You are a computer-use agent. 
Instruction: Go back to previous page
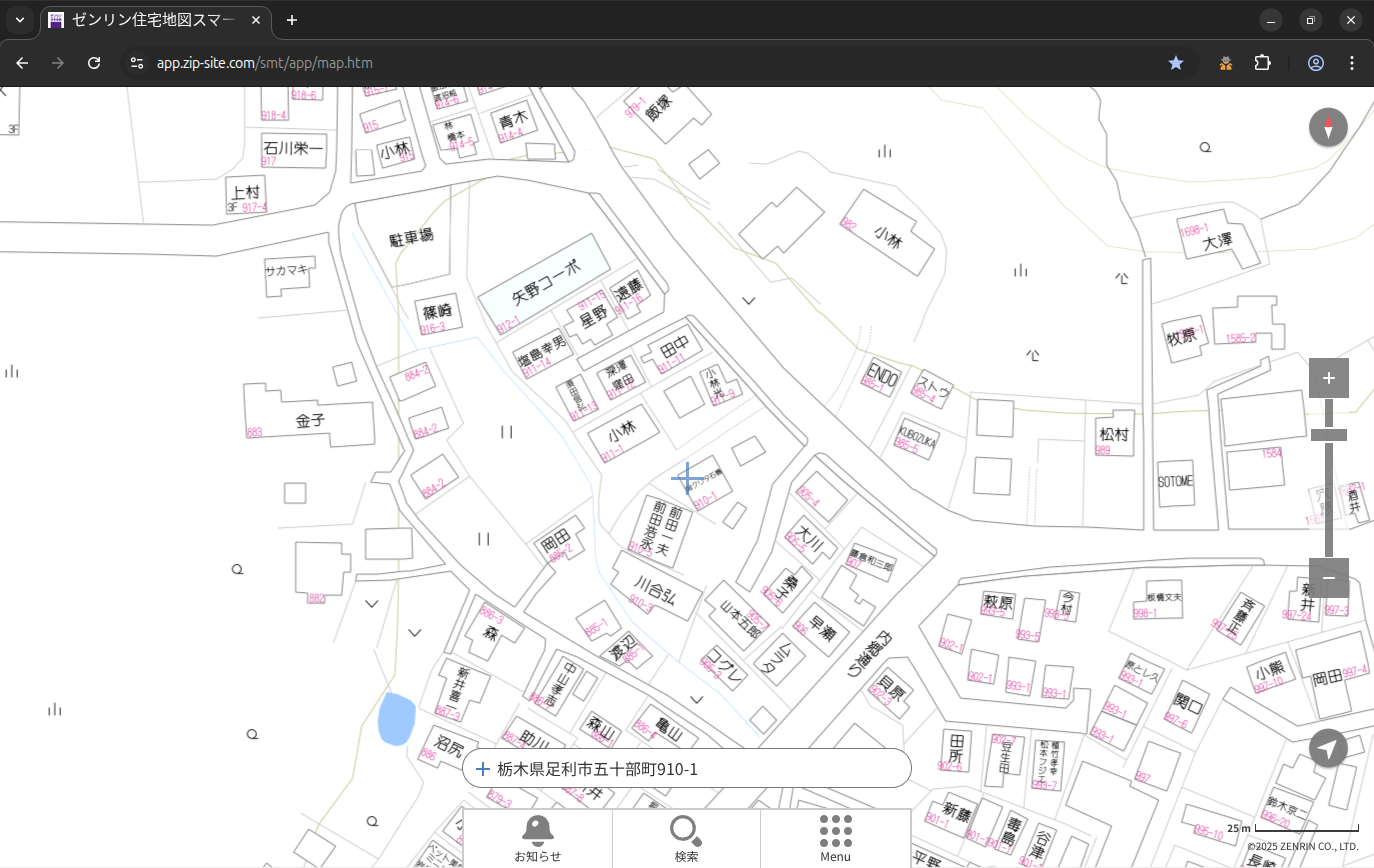coord(22,63)
